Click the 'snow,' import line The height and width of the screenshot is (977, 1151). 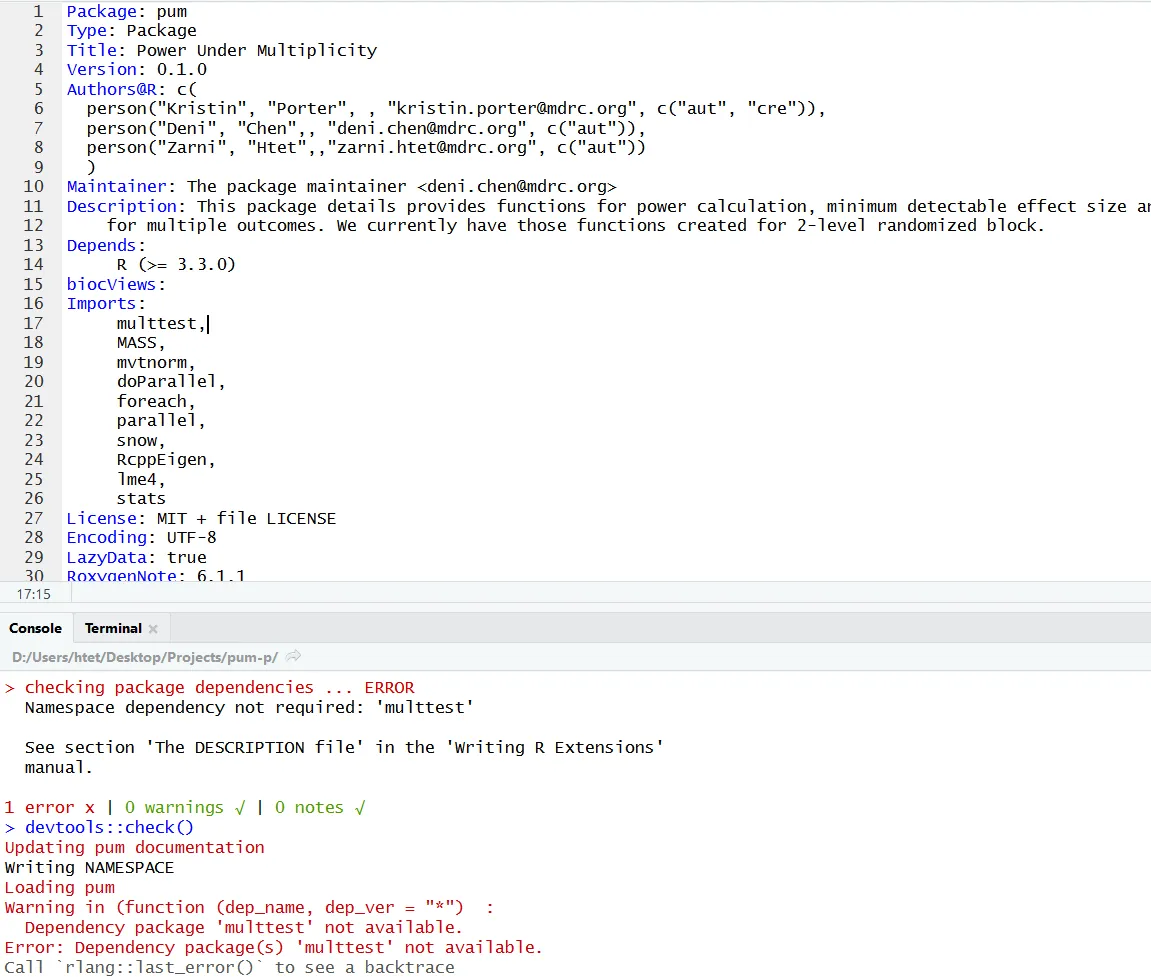click(x=141, y=440)
